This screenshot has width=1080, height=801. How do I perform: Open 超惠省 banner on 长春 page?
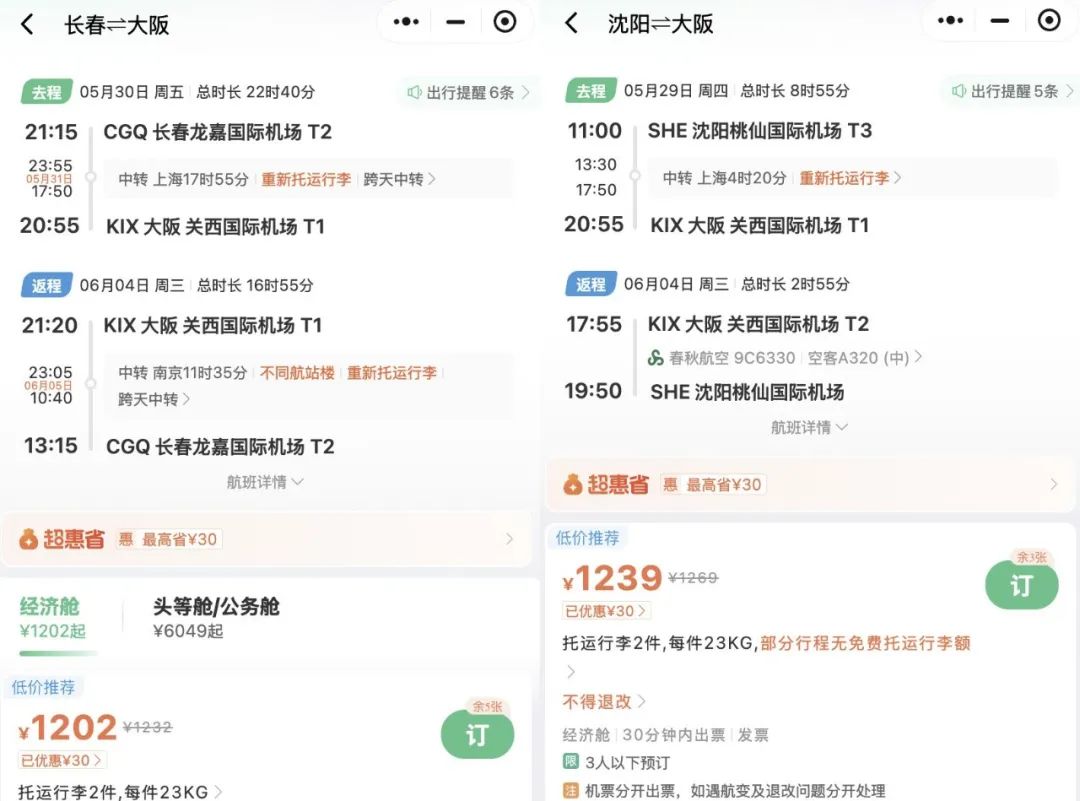click(x=266, y=539)
